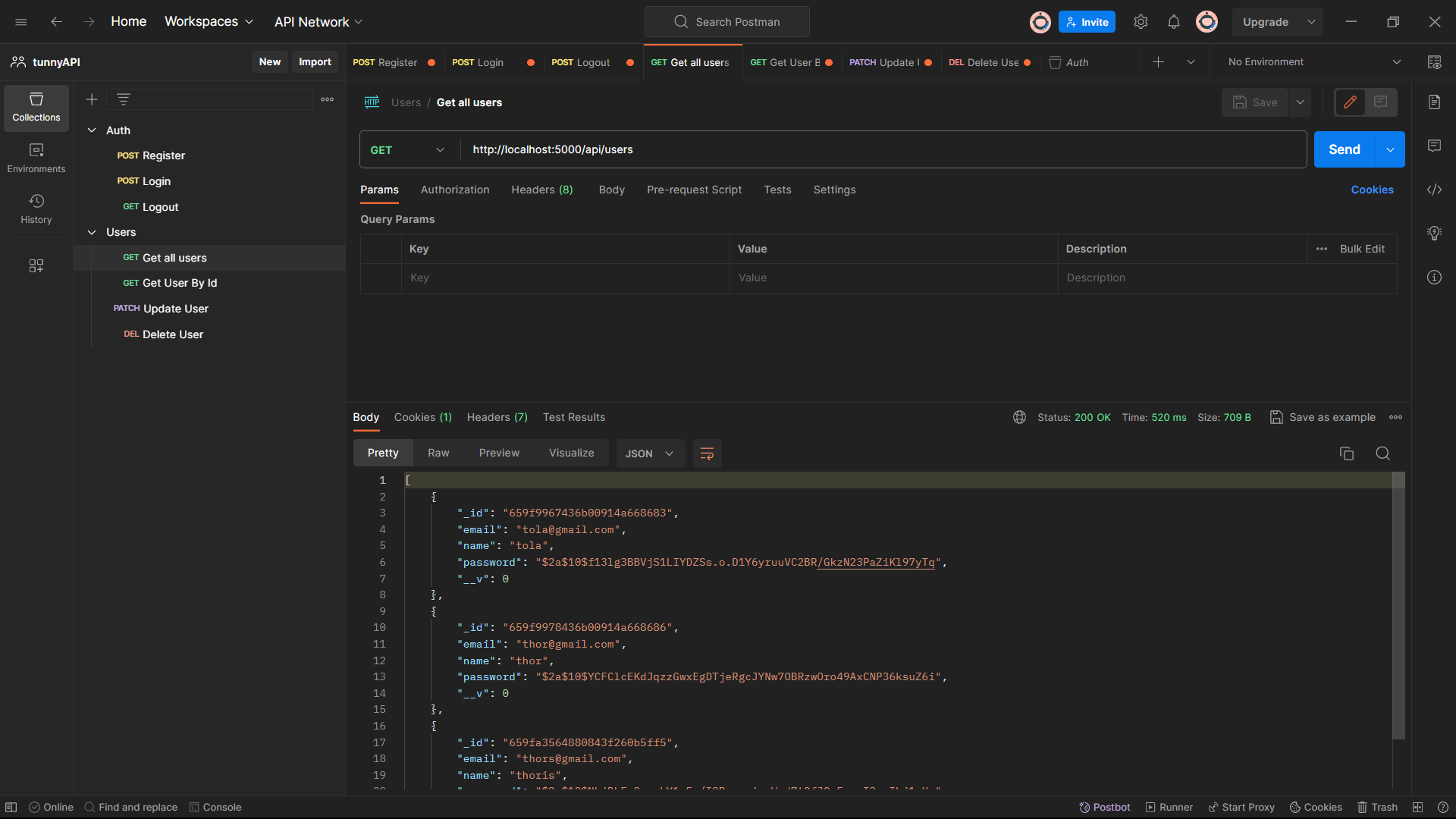Toggle word wrap in response viewer
The image size is (1456, 819).
pyautogui.click(x=707, y=453)
